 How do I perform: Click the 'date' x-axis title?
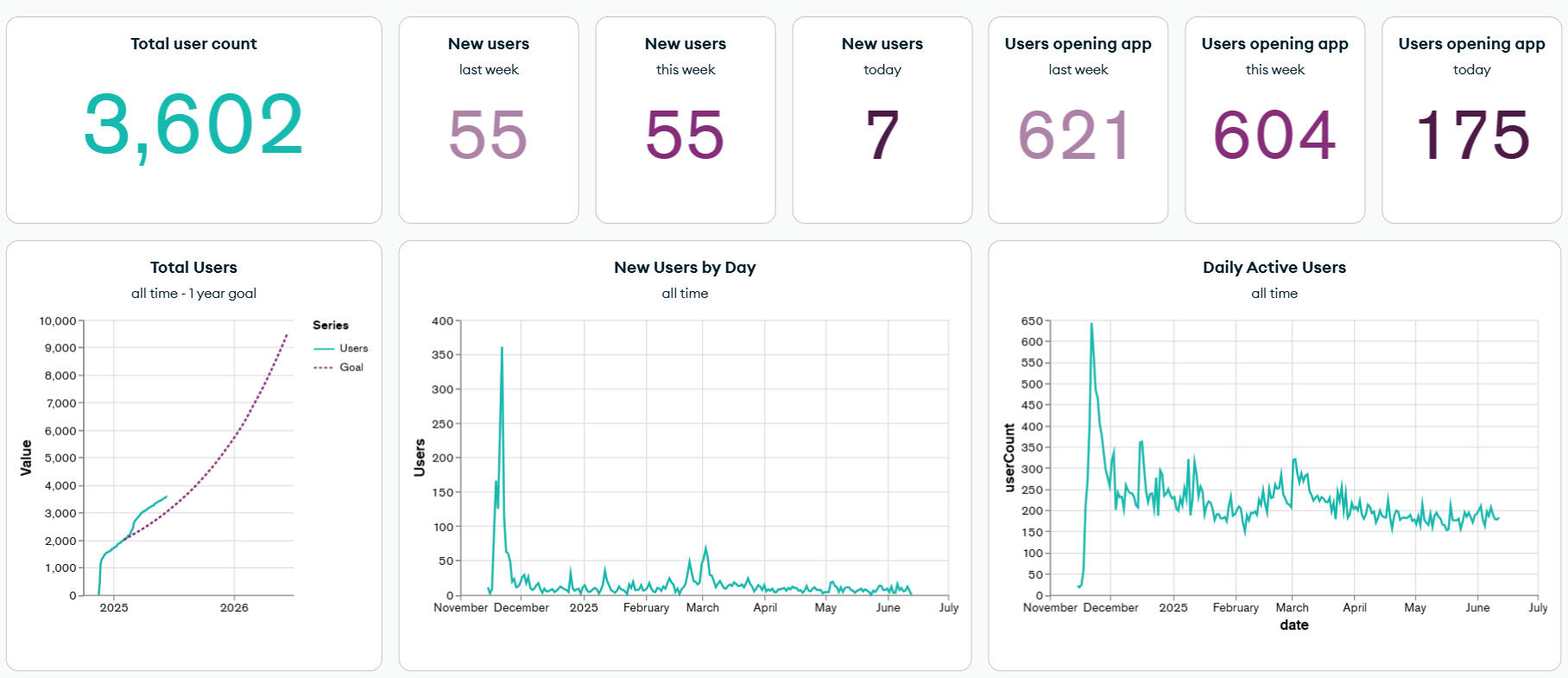1293,625
